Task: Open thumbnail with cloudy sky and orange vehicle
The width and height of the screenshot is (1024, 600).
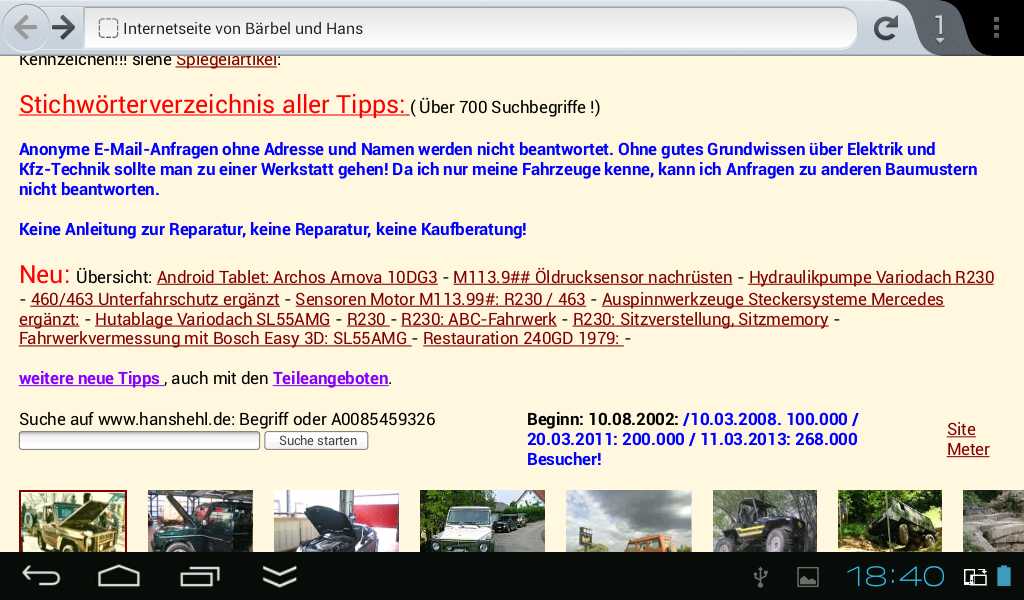Action: pos(628,522)
